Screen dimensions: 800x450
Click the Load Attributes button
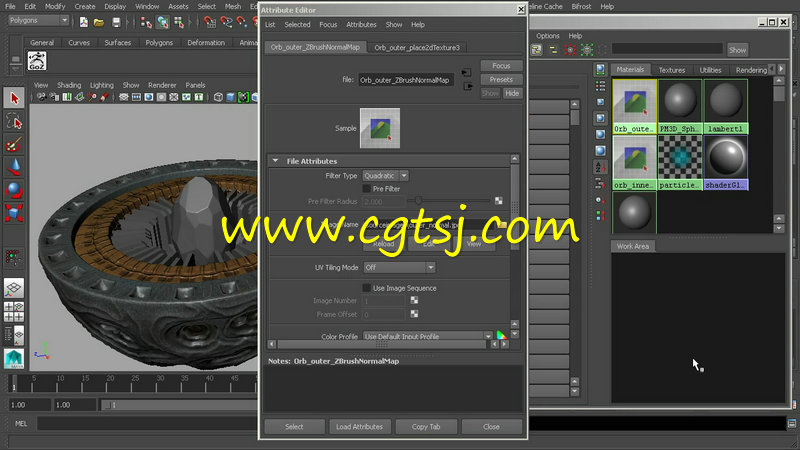[359, 427]
